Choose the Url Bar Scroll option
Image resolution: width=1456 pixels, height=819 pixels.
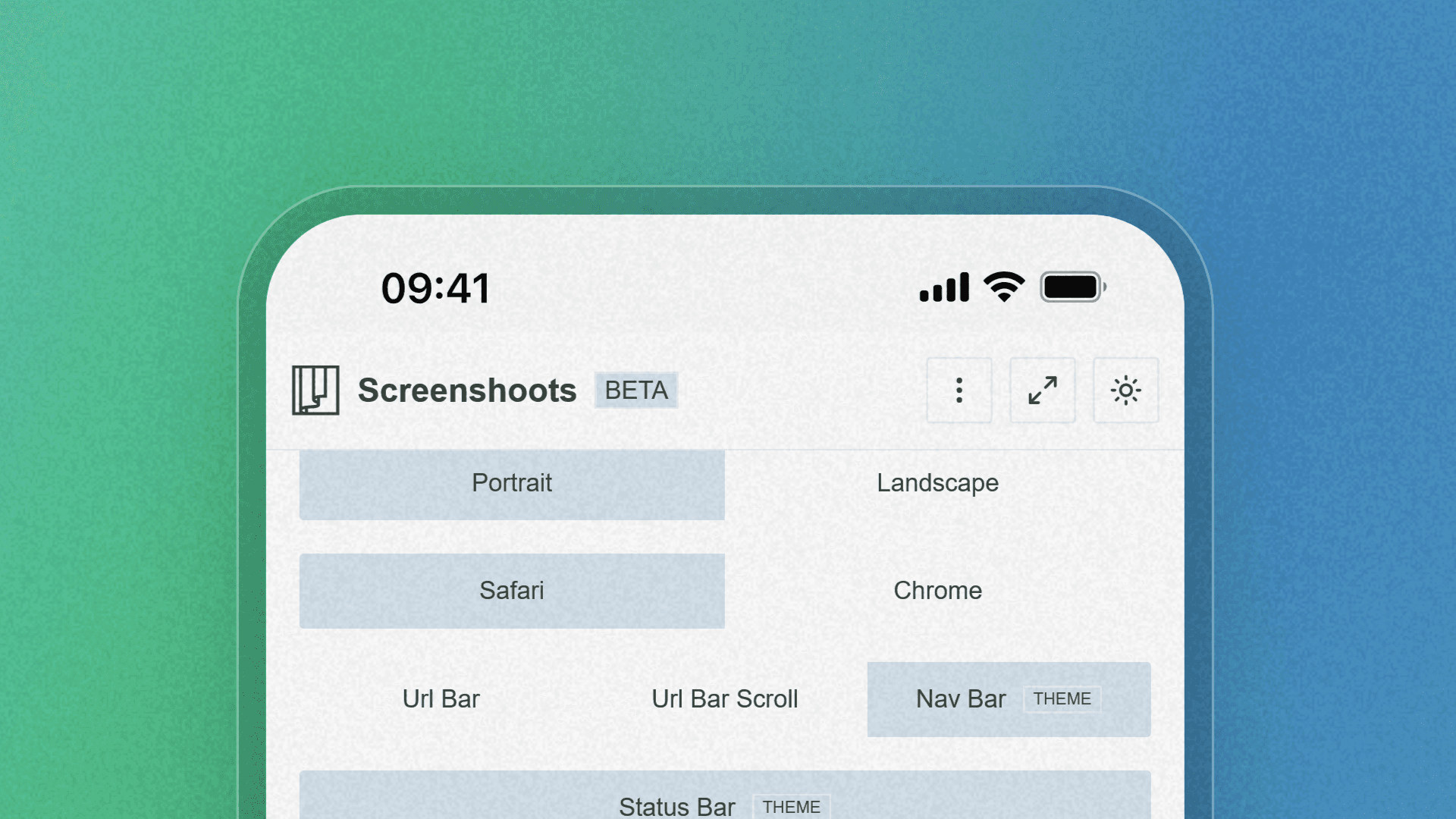(725, 699)
